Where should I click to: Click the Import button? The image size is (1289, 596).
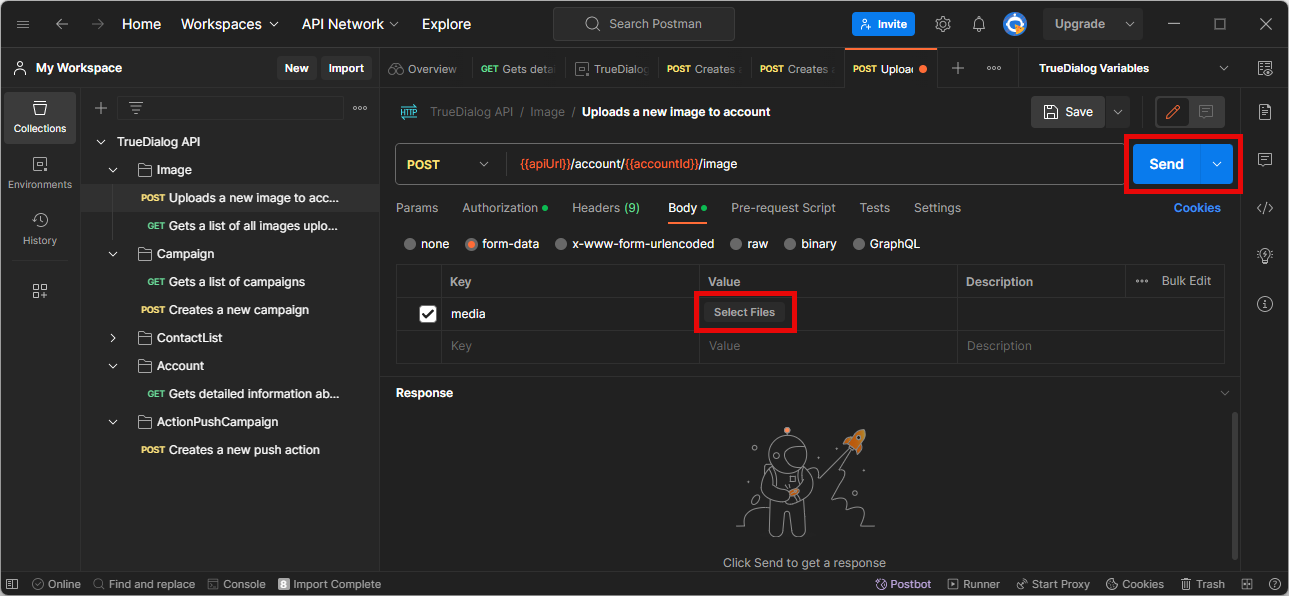point(346,68)
